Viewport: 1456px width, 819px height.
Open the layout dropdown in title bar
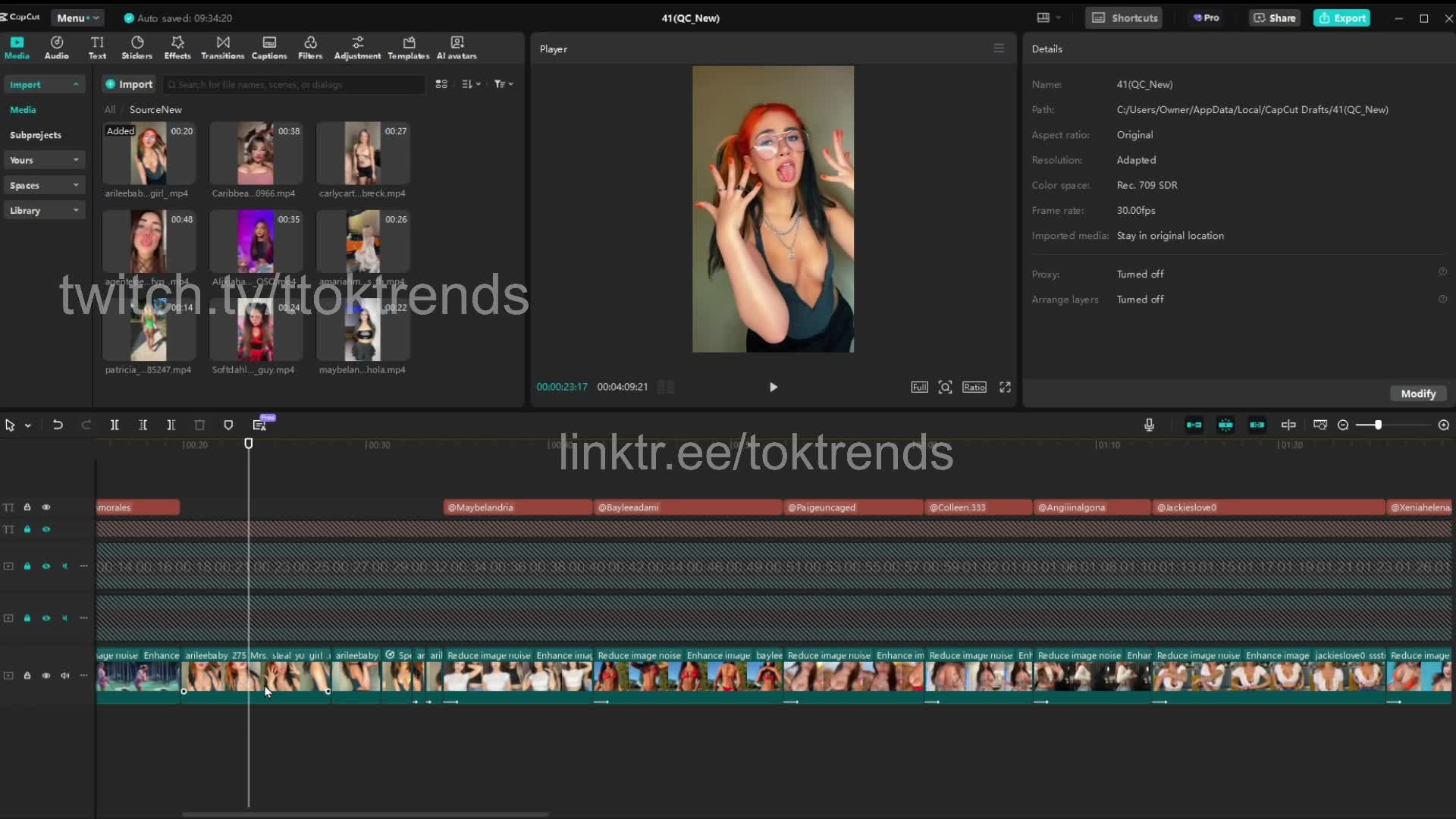click(x=1049, y=17)
